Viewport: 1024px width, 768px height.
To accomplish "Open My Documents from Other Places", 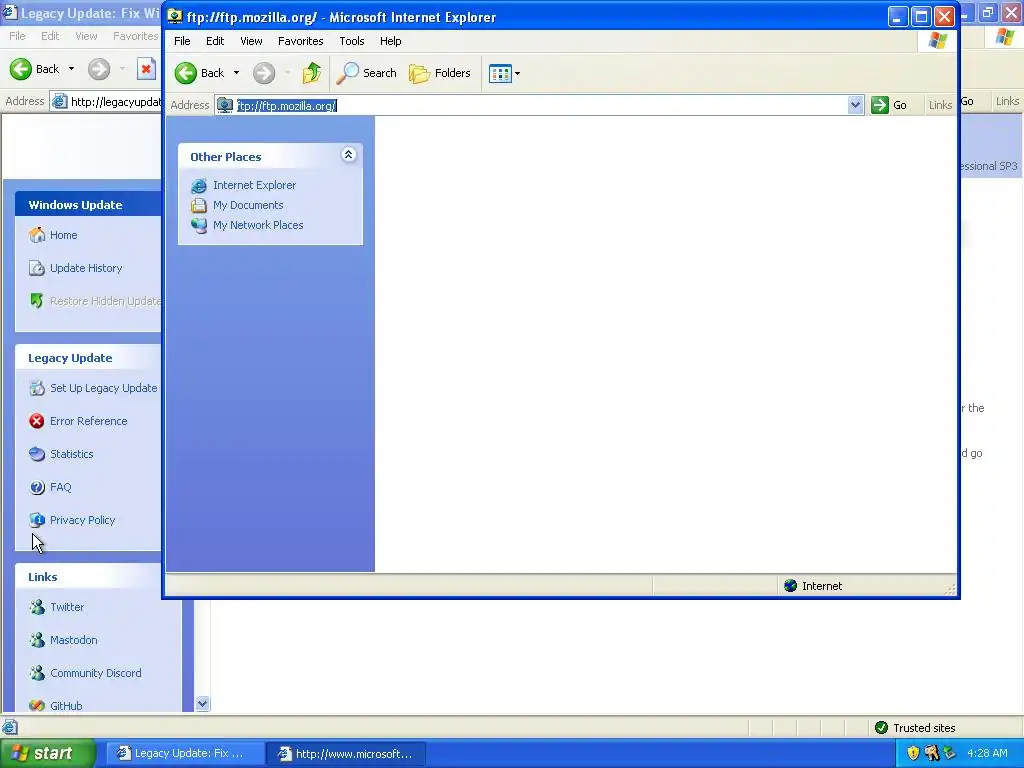I will pos(248,205).
